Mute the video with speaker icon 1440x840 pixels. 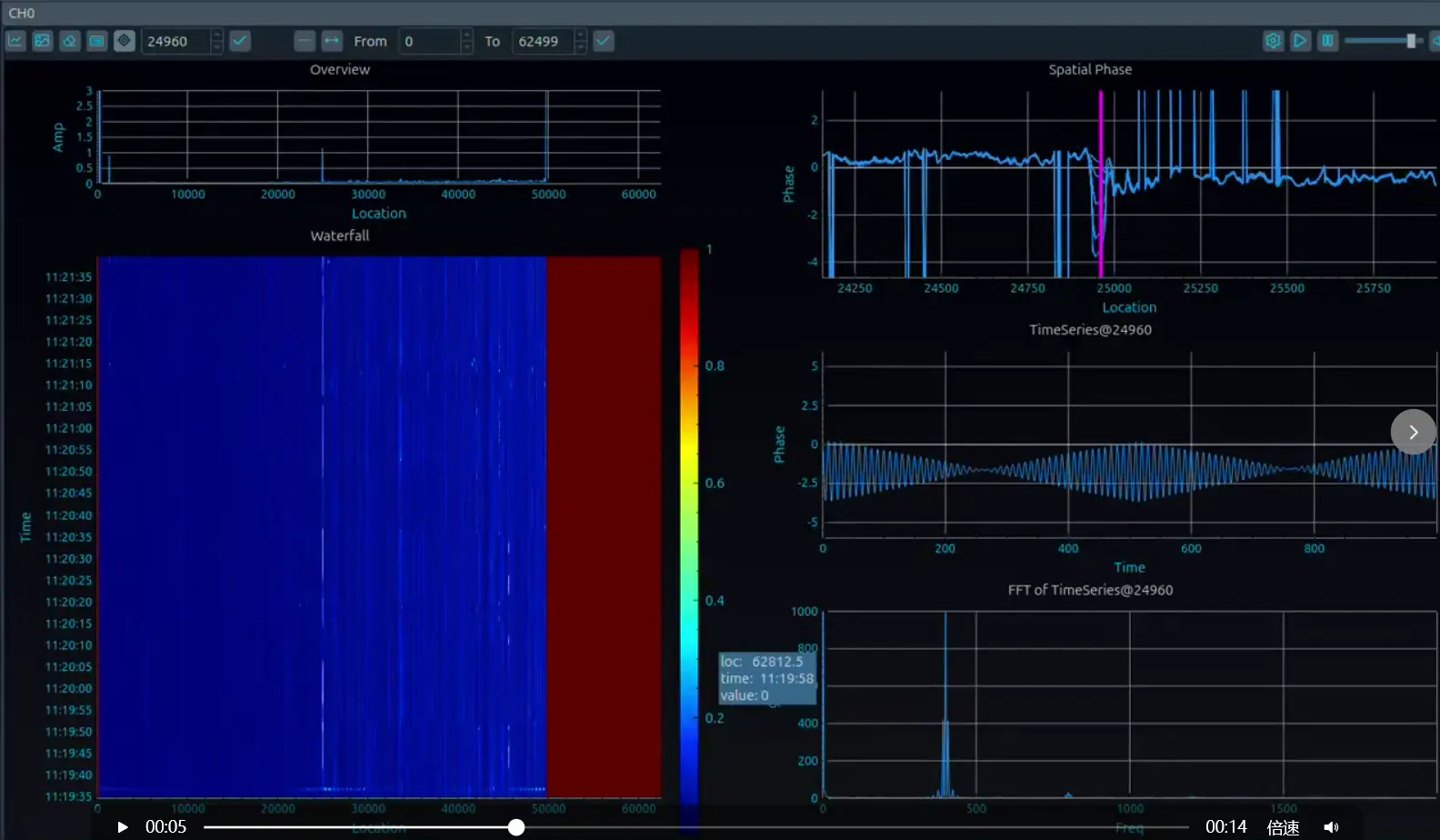(1331, 827)
